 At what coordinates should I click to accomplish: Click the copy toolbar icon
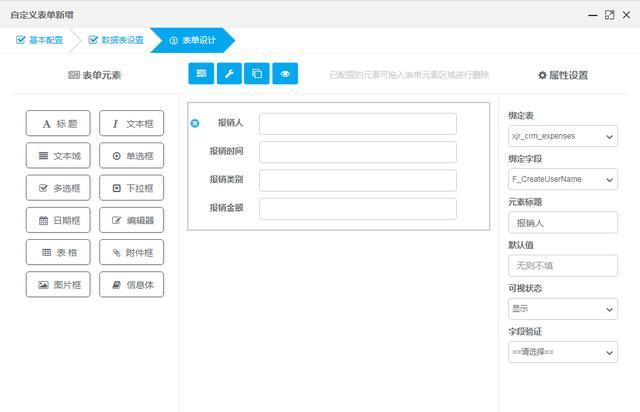[257, 73]
